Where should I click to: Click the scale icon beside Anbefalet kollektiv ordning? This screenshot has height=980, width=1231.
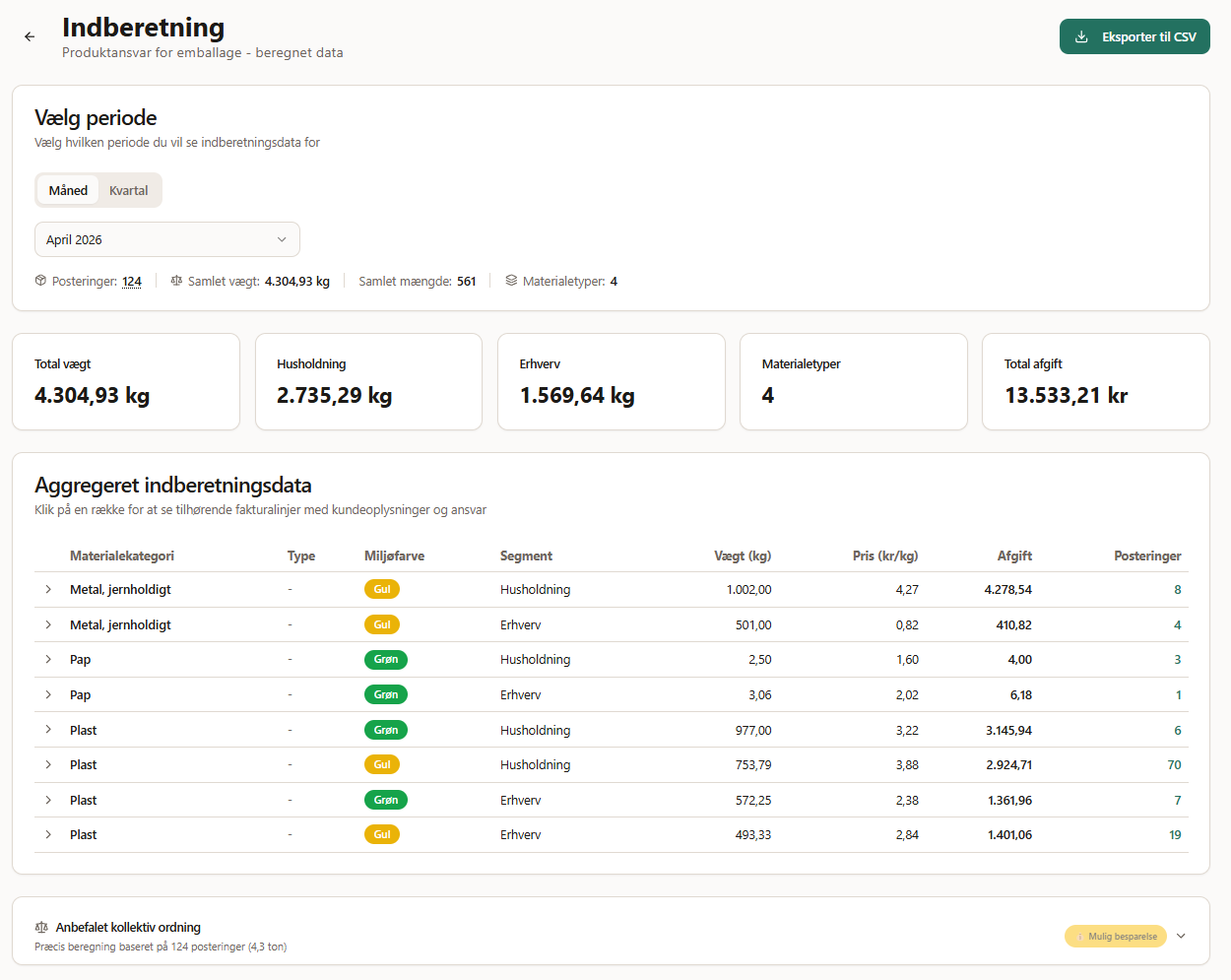click(41, 927)
